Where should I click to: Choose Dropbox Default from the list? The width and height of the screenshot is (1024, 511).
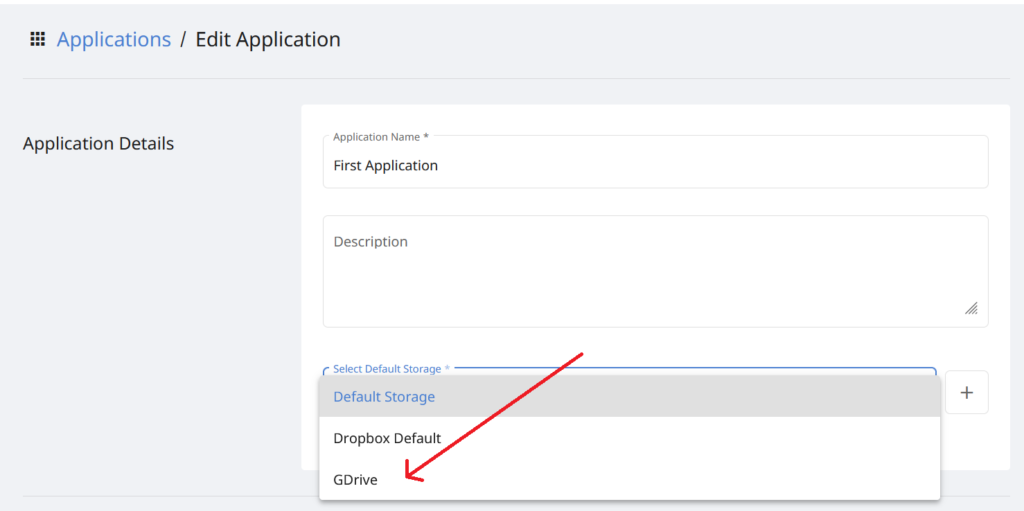point(387,438)
